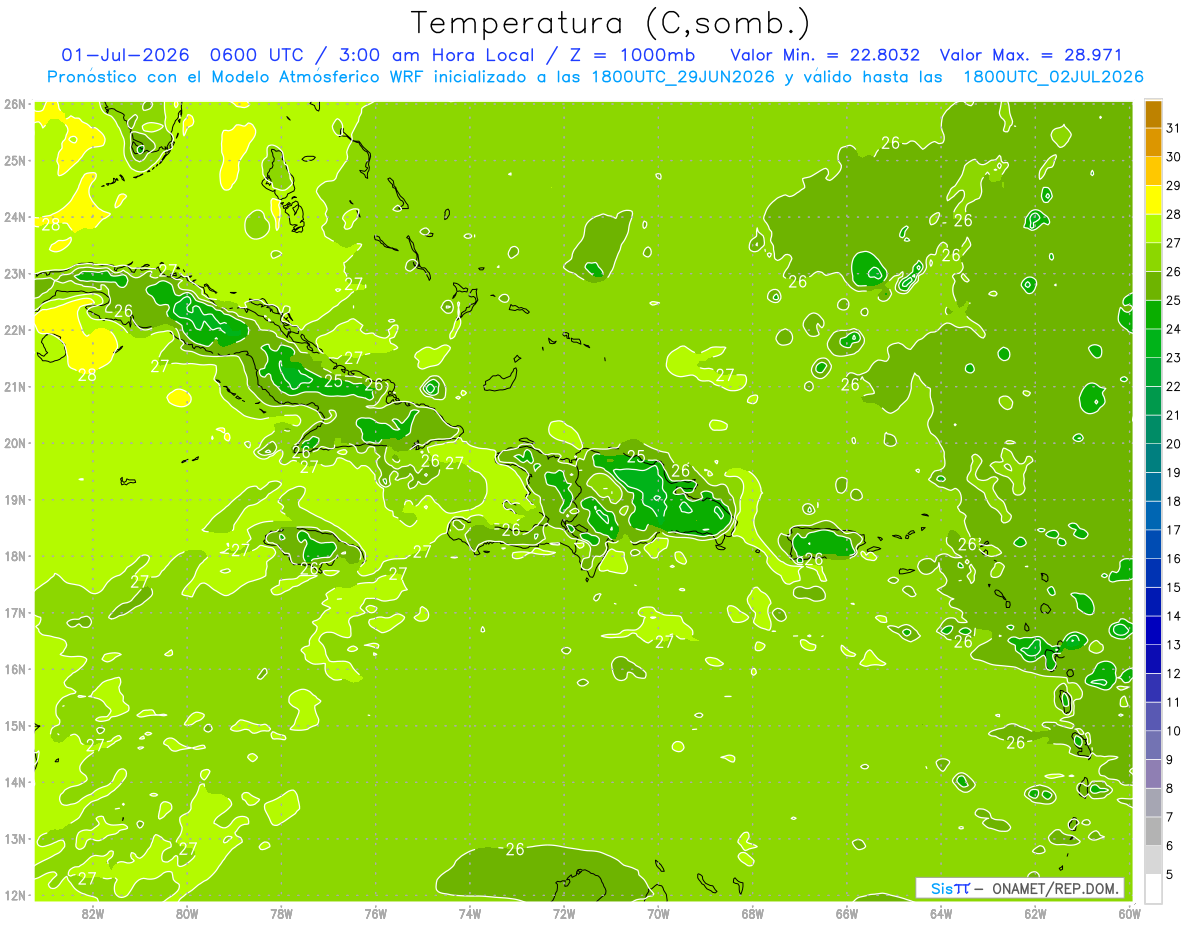Click 'Valor Min. = 22.8032' readout
This screenshot has height=927, width=1200.
825,54
